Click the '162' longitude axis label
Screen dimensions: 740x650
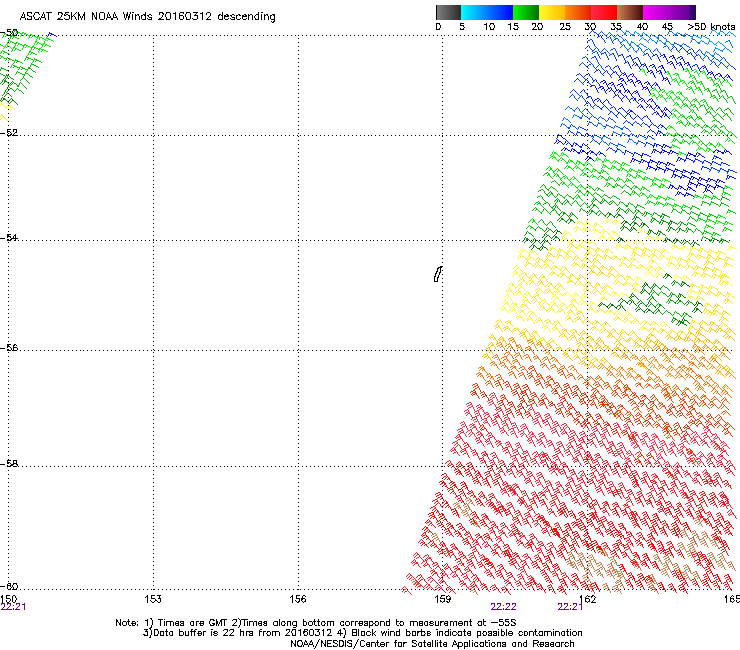[587, 599]
